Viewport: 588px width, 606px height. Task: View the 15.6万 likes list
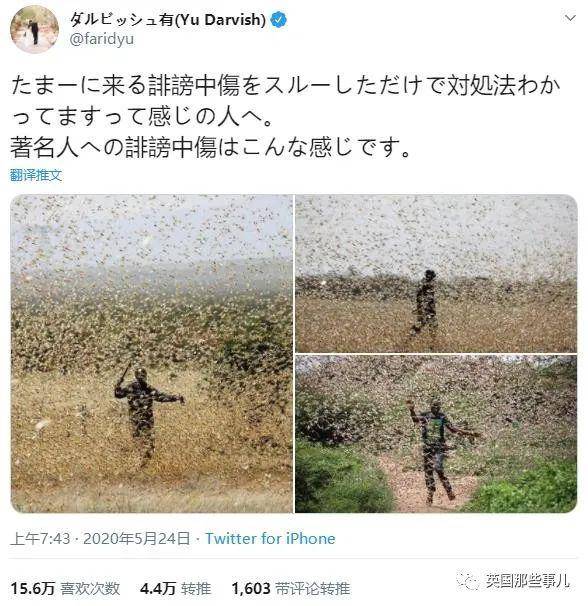click(x=65, y=589)
